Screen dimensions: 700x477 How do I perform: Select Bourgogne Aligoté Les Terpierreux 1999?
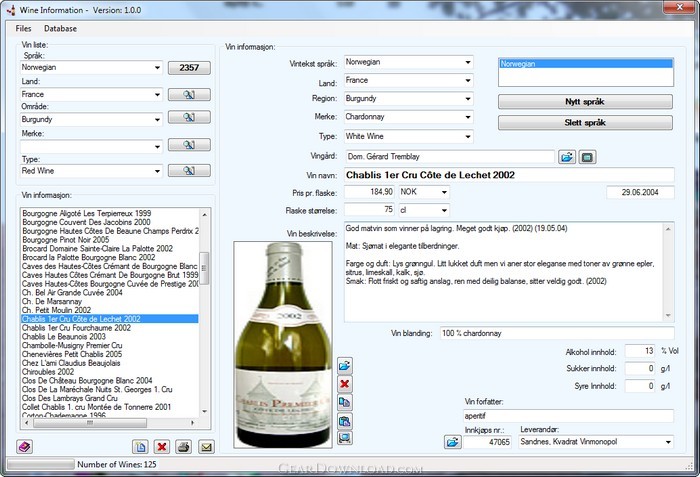(x=110, y=213)
